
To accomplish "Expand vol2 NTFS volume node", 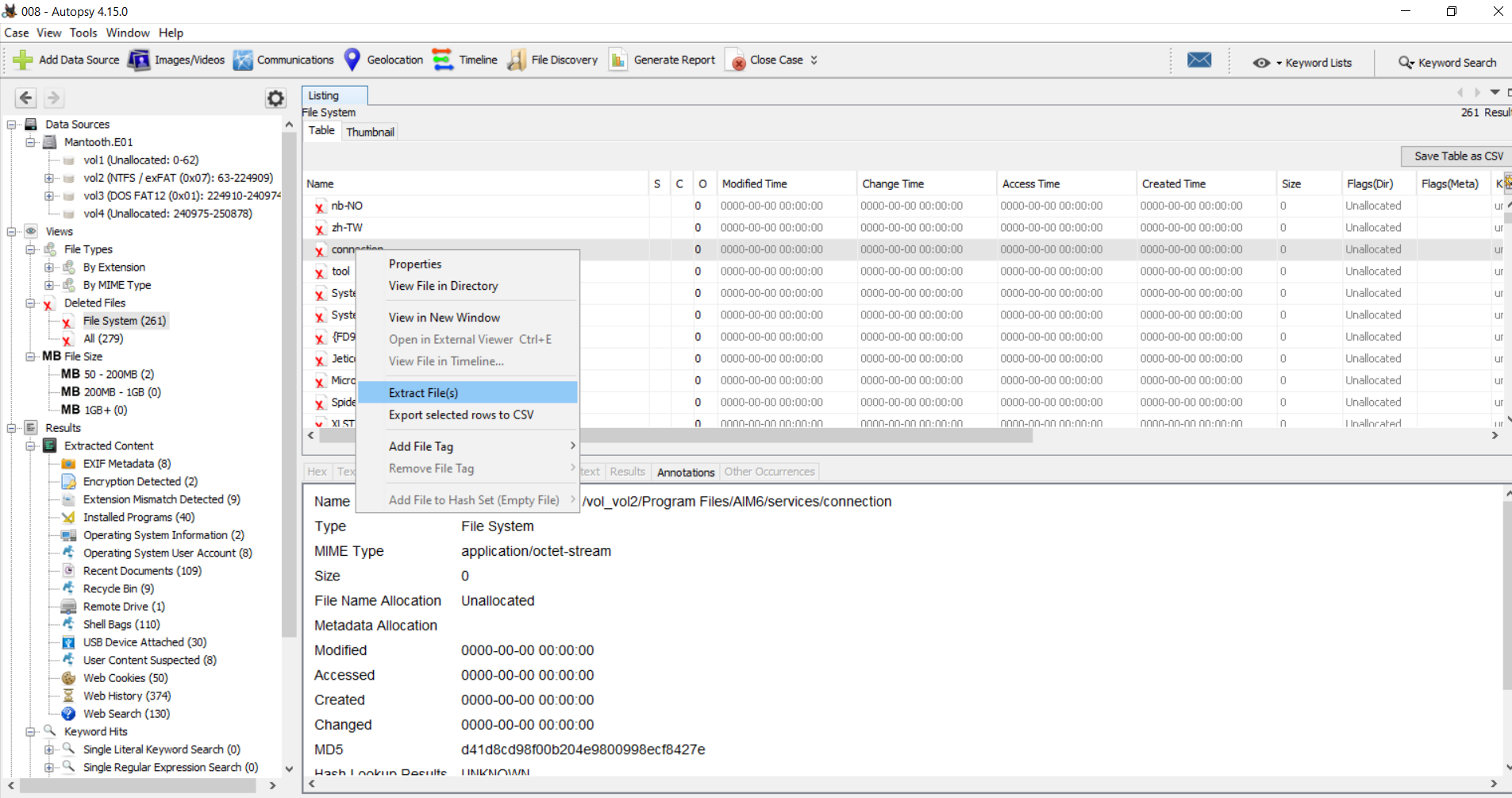I will coord(50,178).
